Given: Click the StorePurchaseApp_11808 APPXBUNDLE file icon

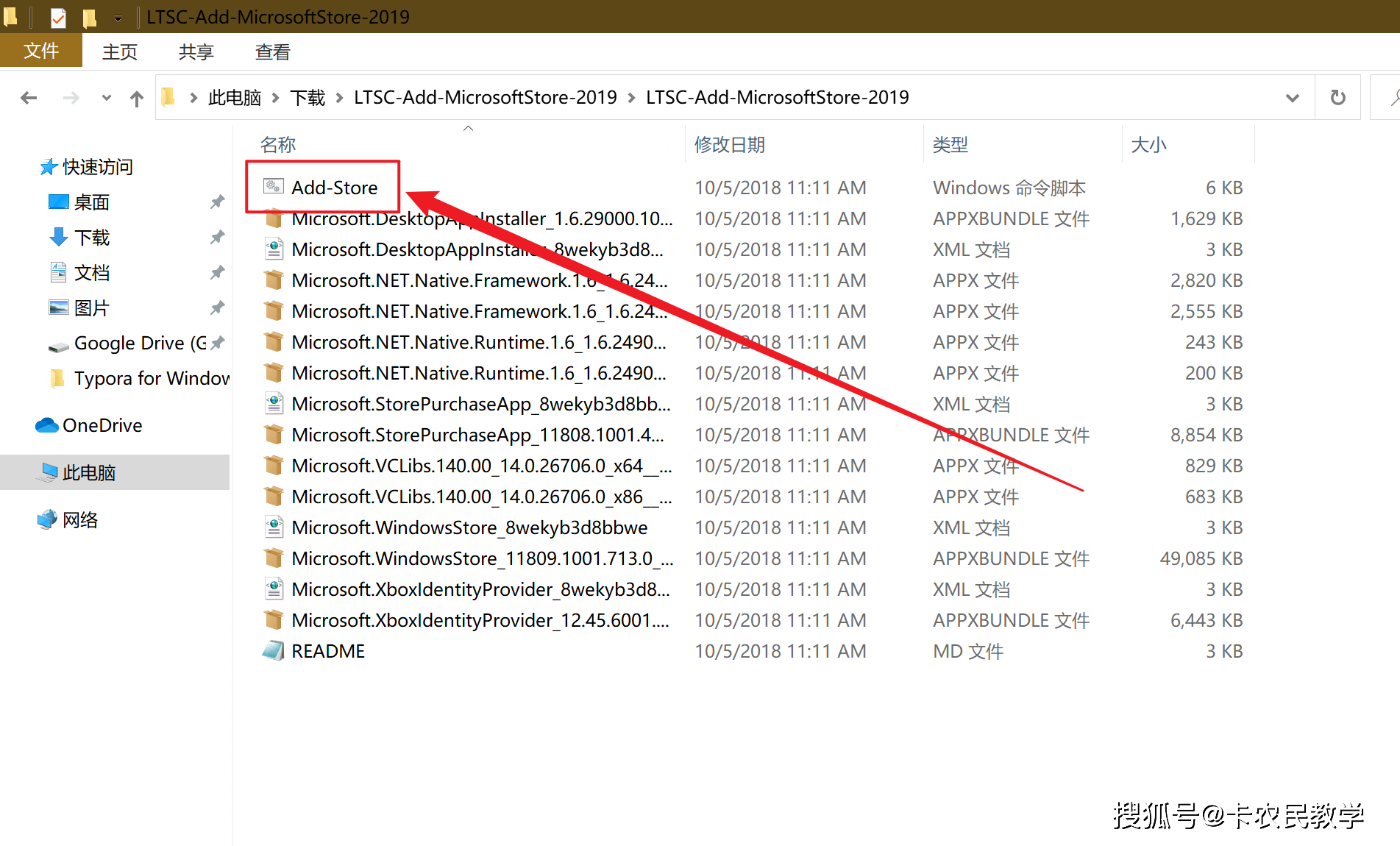Looking at the screenshot, I should pyautogui.click(x=274, y=435).
